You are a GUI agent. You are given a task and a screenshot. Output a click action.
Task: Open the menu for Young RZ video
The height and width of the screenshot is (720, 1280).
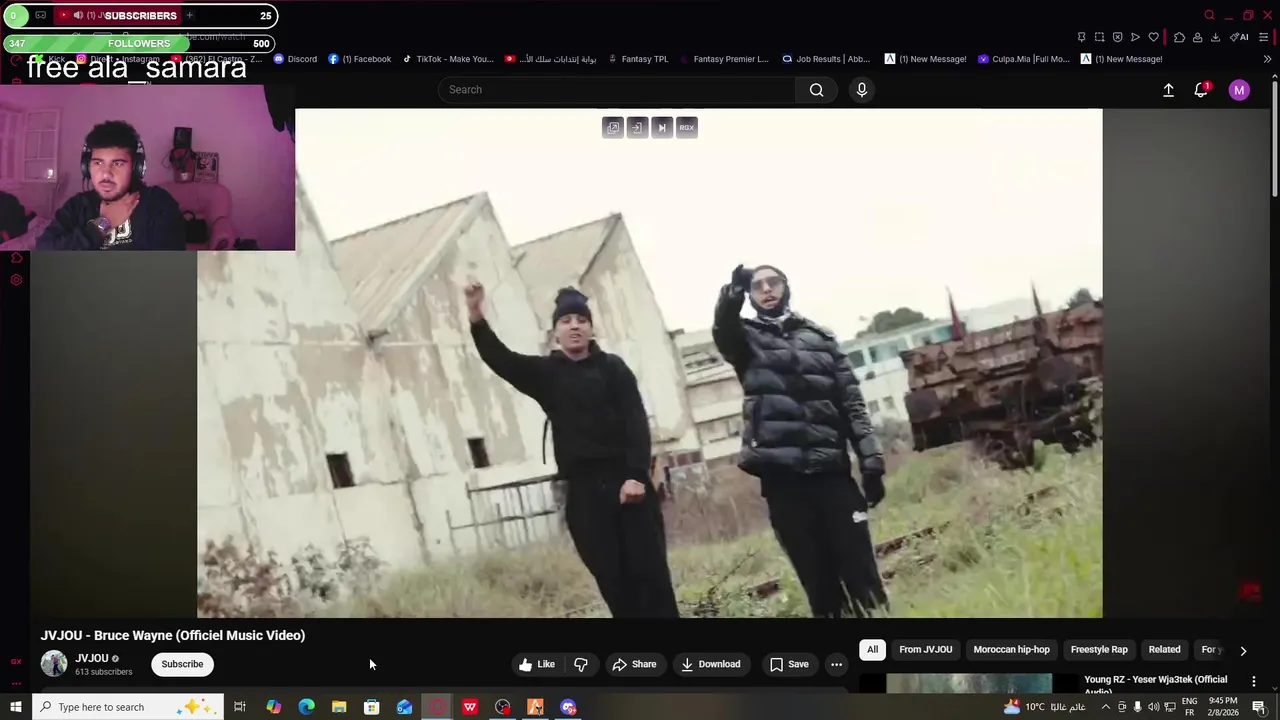click(1254, 681)
